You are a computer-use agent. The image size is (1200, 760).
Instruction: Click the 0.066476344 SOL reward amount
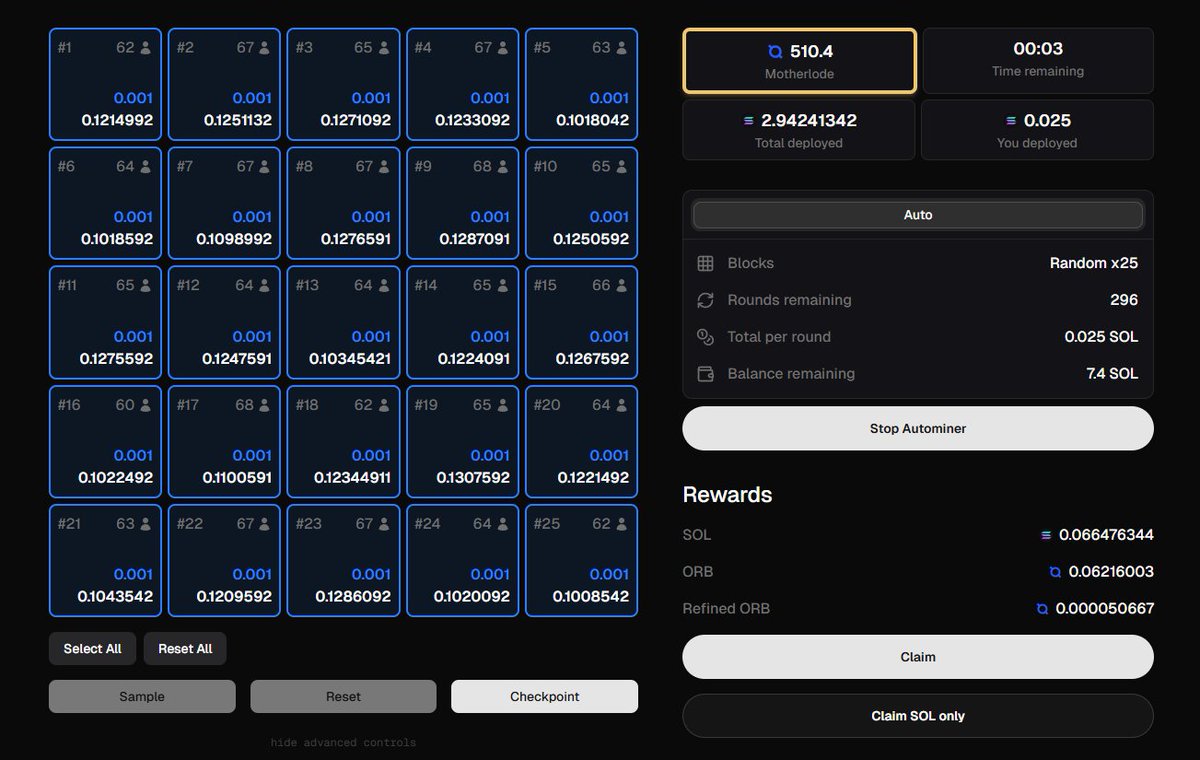tap(1106, 535)
